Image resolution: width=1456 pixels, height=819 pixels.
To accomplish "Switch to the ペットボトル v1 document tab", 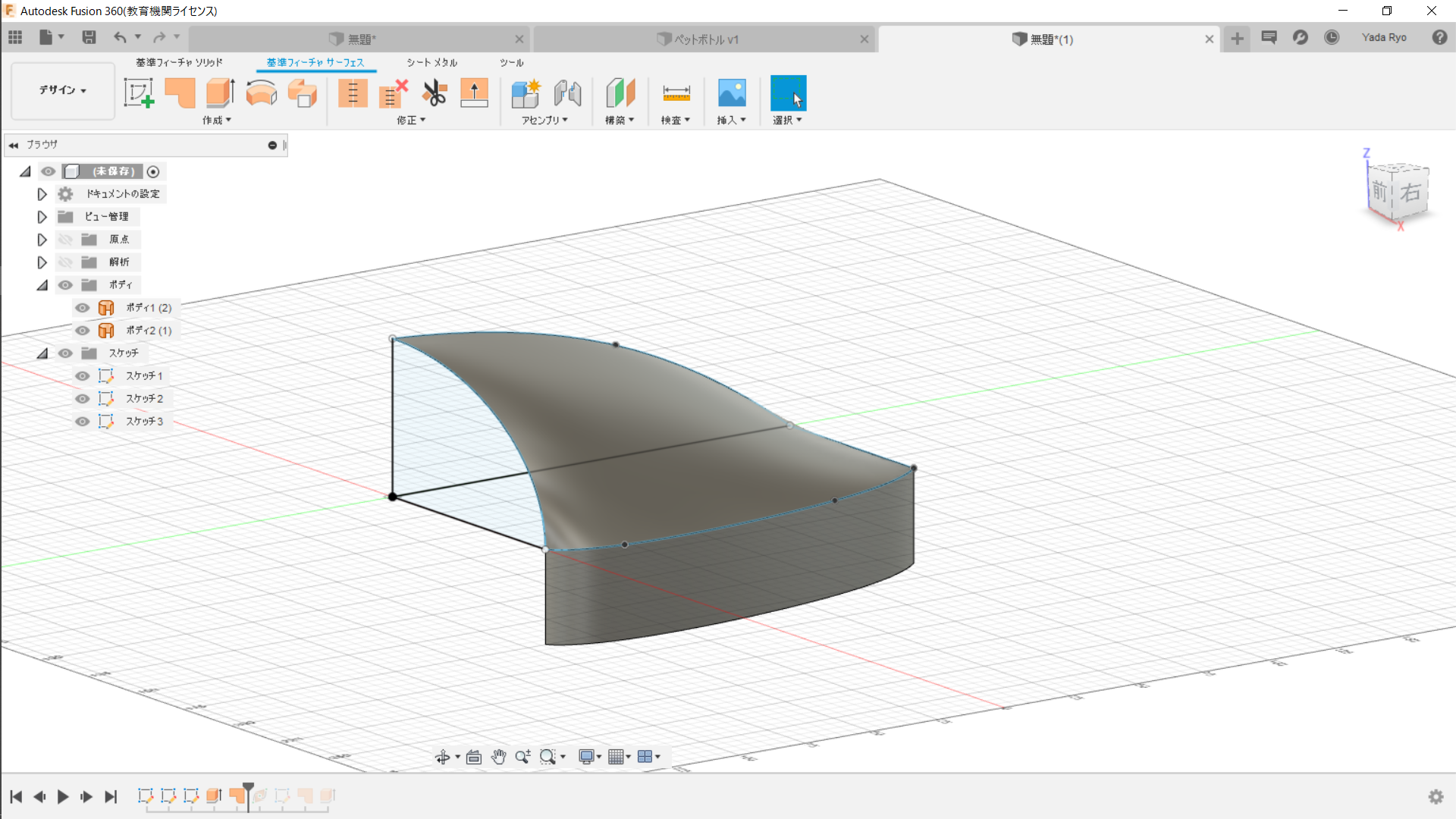I will (x=705, y=39).
